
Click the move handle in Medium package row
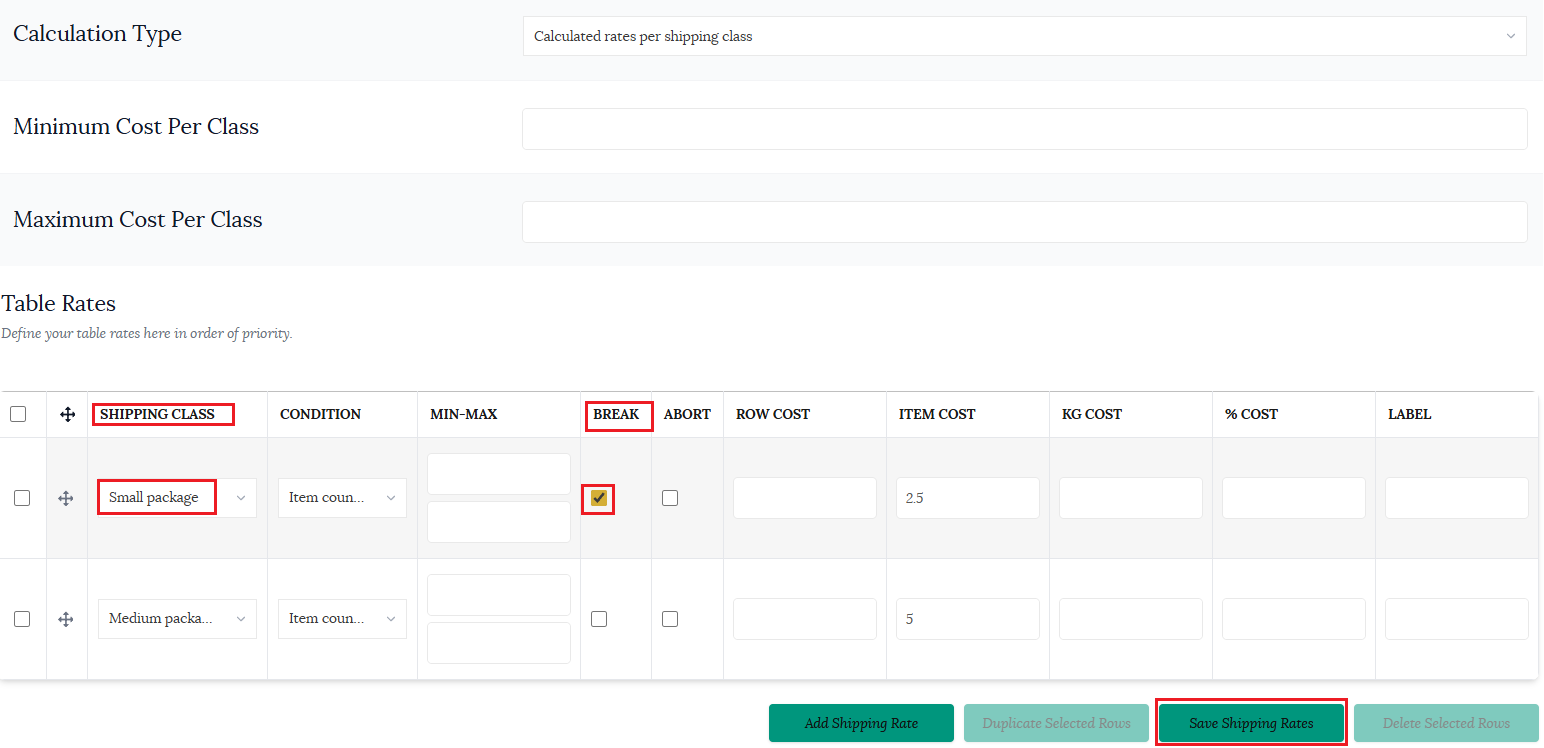(66, 619)
